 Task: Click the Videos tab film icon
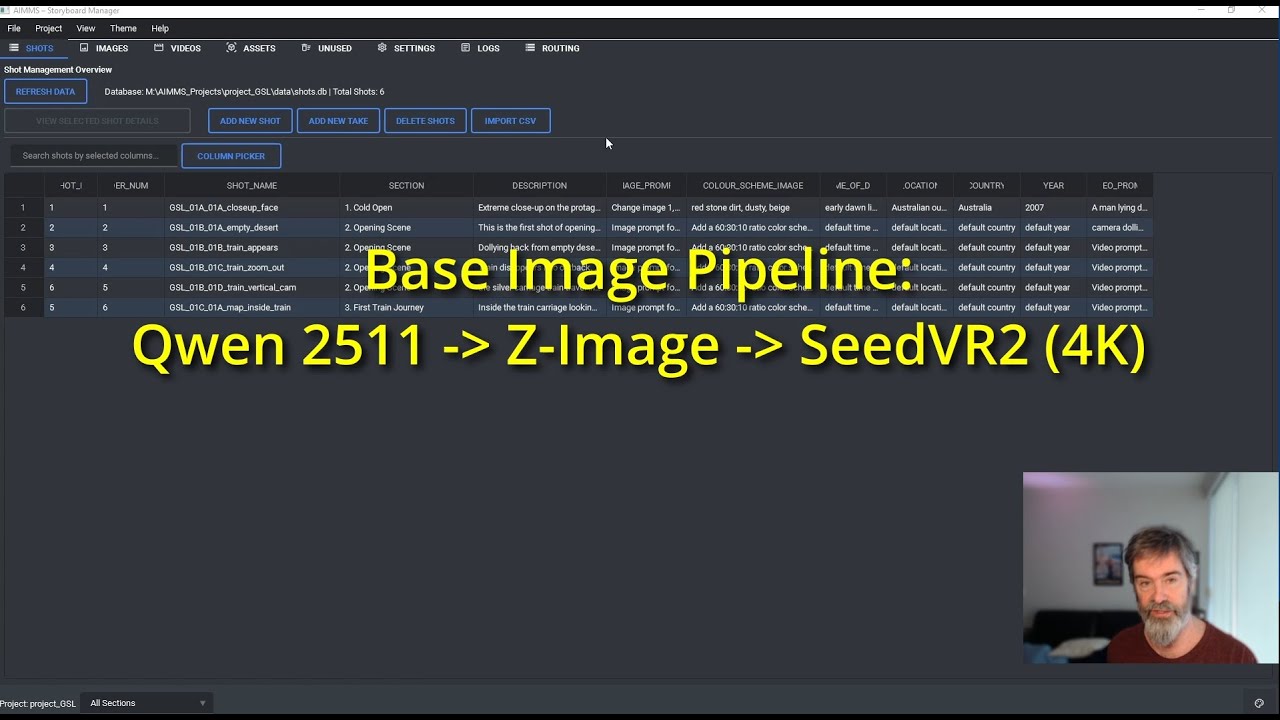click(x=158, y=47)
